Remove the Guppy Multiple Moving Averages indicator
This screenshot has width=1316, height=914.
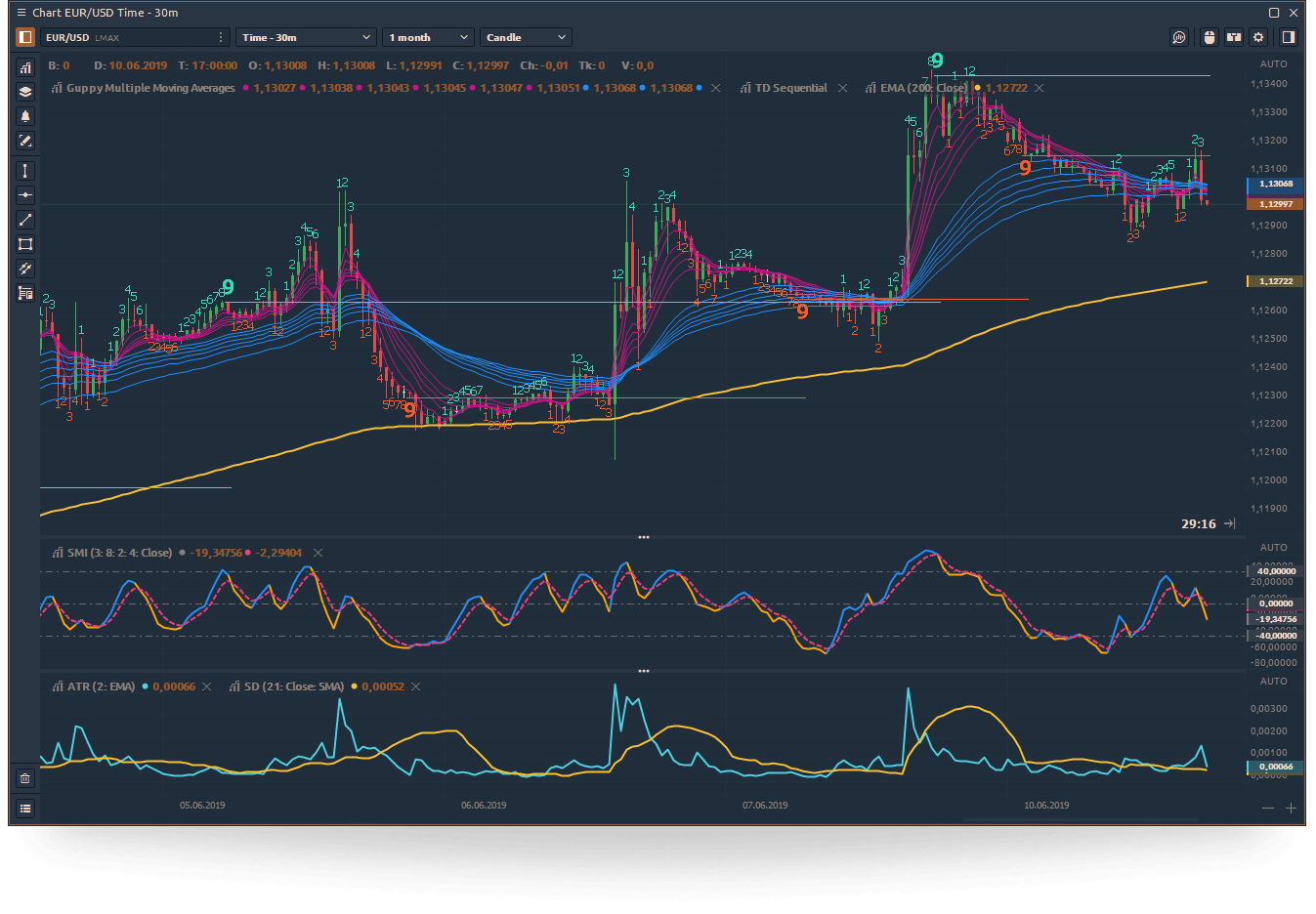(x=715, y=88)
